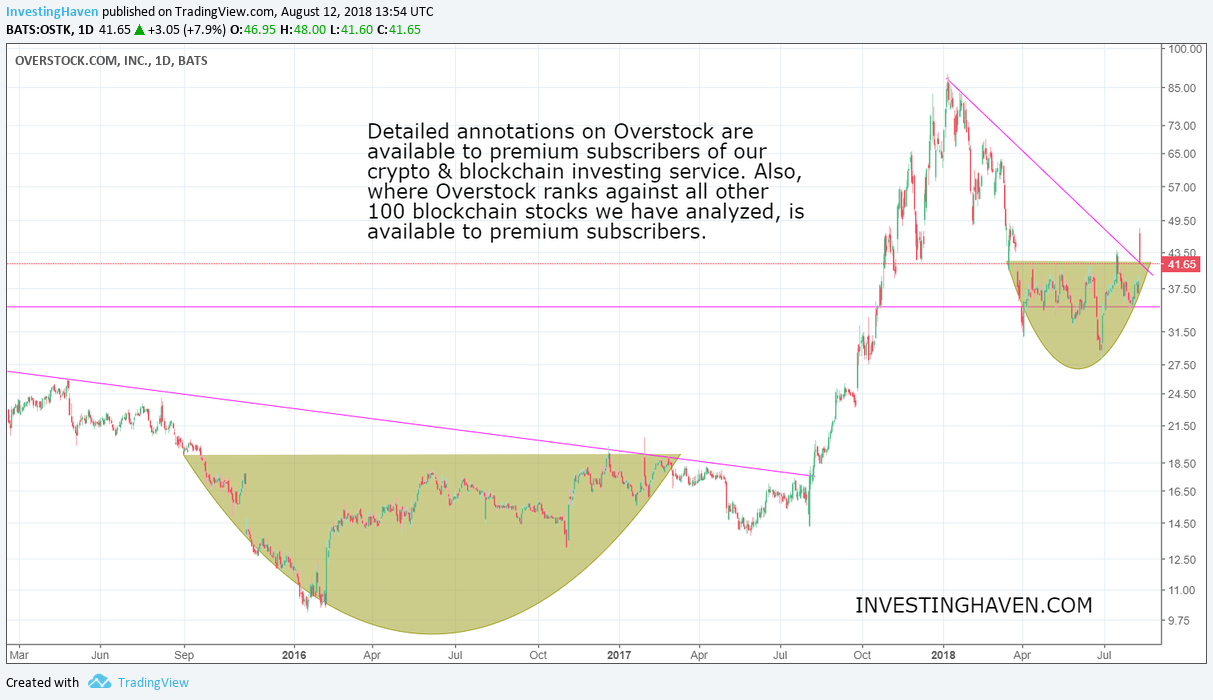1213x700 pixels.
Task: Click the OVERSTOCK.COM, INC. chart title
Action: pyautogui.click(x=112, y=60)
